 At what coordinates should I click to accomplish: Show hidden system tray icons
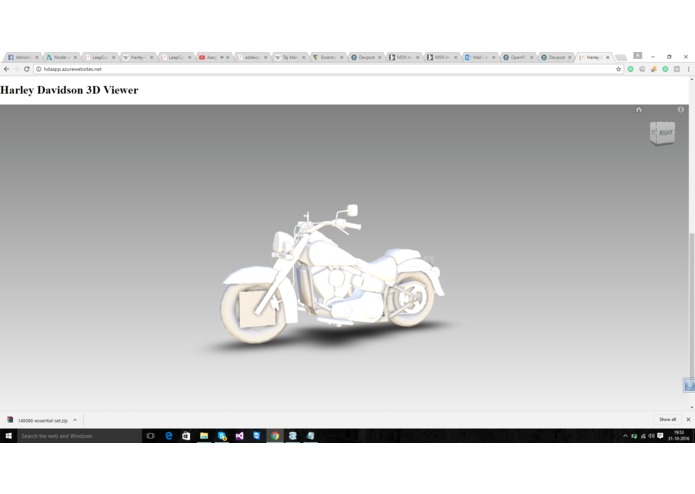[x=625, y=436]
